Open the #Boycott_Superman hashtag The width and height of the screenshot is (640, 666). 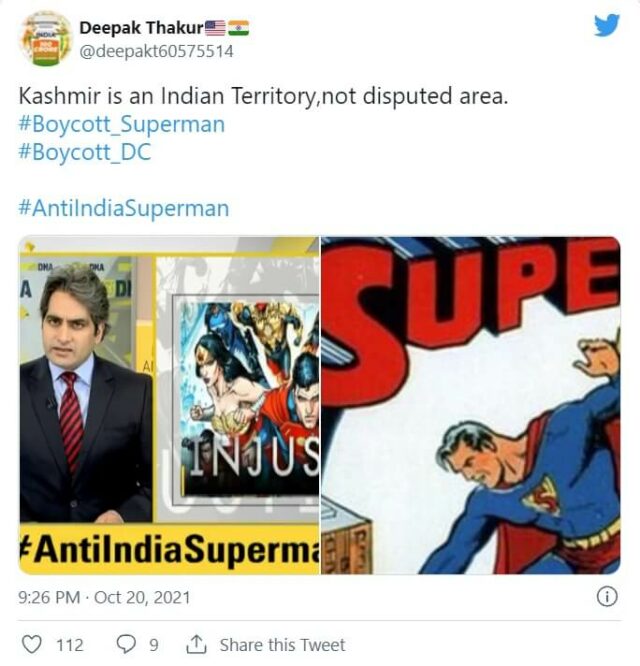point(121,124)
